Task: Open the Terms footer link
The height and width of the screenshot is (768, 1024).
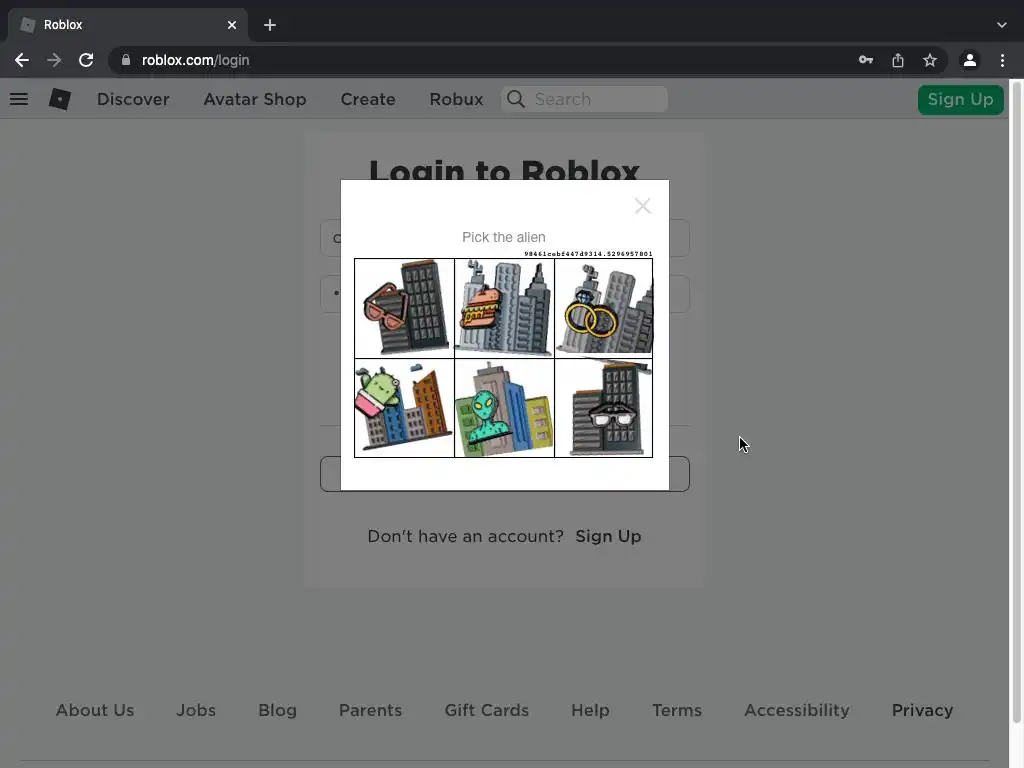Action: click(677, 710)
